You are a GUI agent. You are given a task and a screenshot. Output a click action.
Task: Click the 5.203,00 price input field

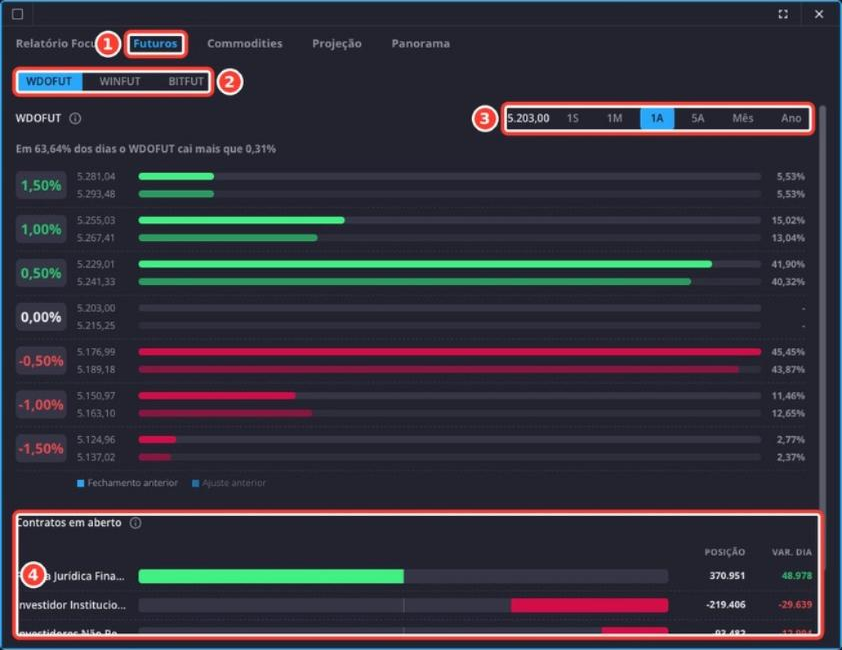pos(528,118)
